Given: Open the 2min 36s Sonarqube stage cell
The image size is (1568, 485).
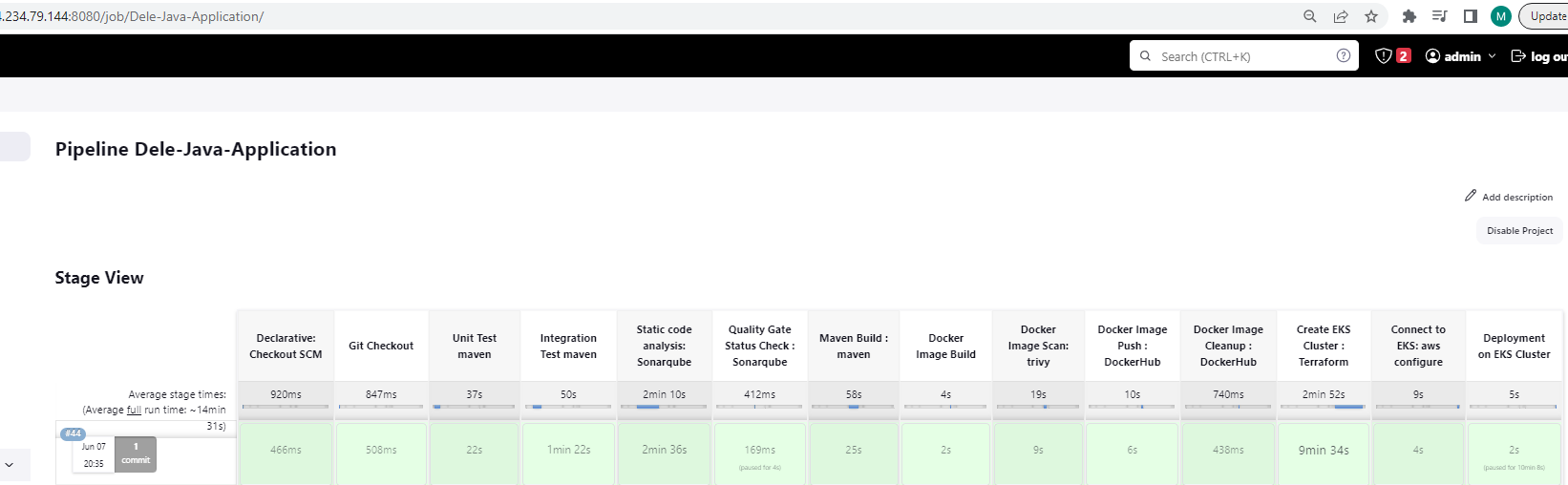Looking at the screenshot, I should pos(665,453).
